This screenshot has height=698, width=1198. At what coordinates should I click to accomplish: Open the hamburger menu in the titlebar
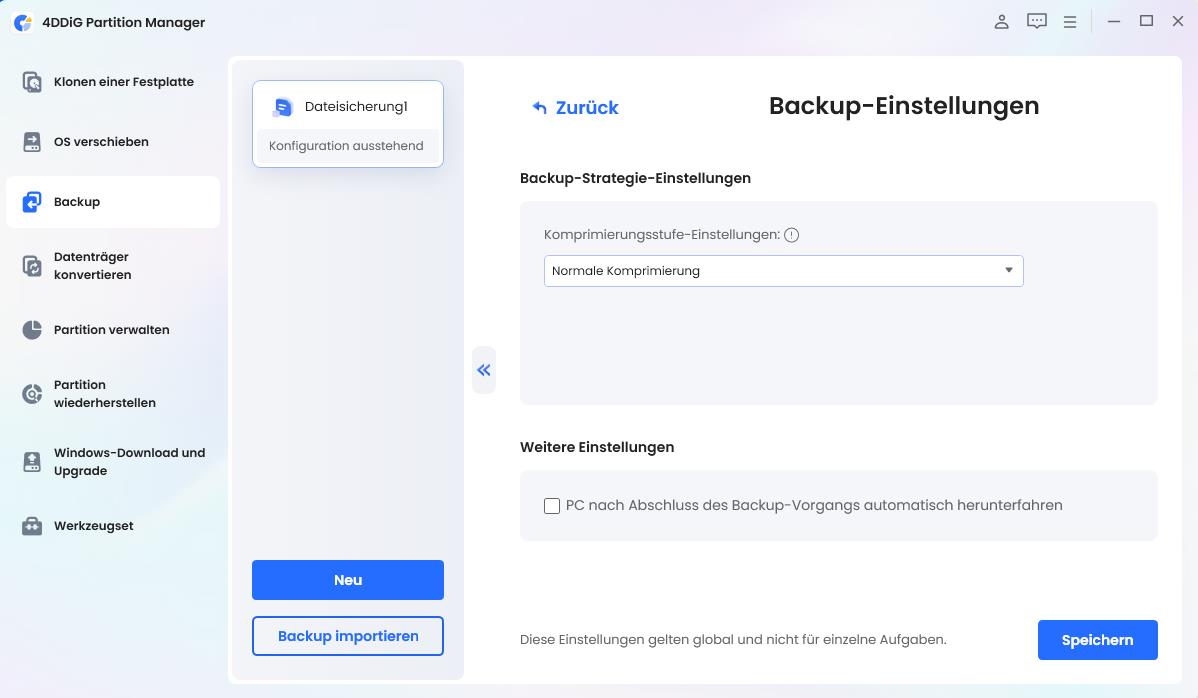coord(1070,21)
